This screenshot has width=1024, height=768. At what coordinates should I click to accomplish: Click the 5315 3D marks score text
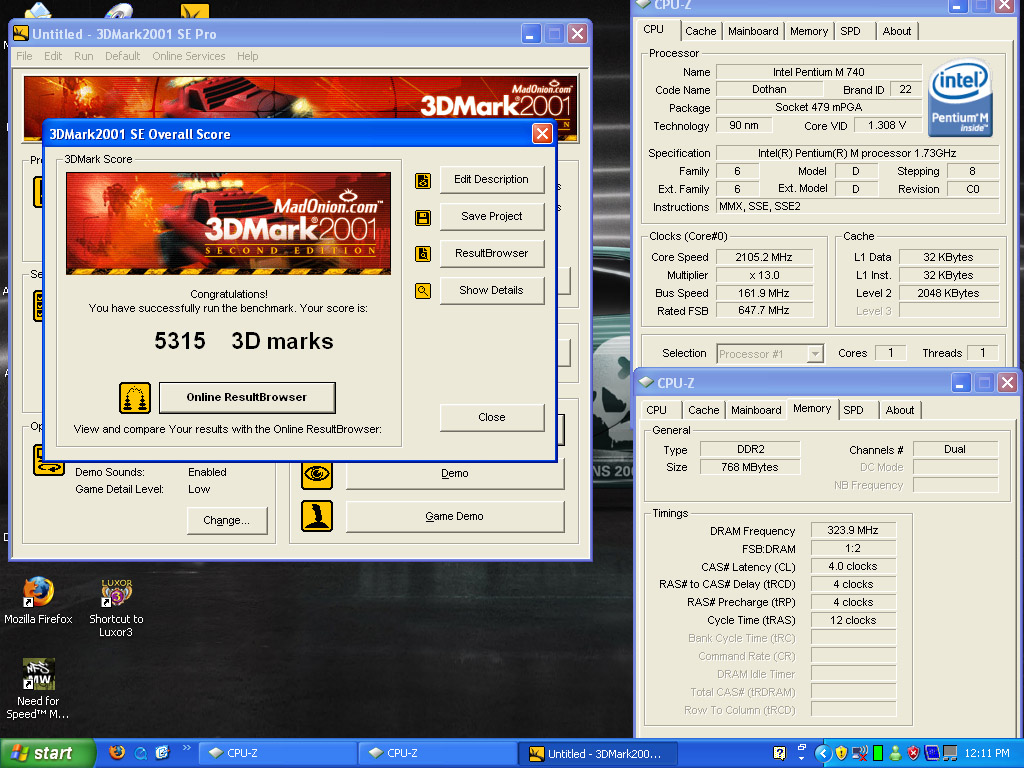[x=244, y=341]
